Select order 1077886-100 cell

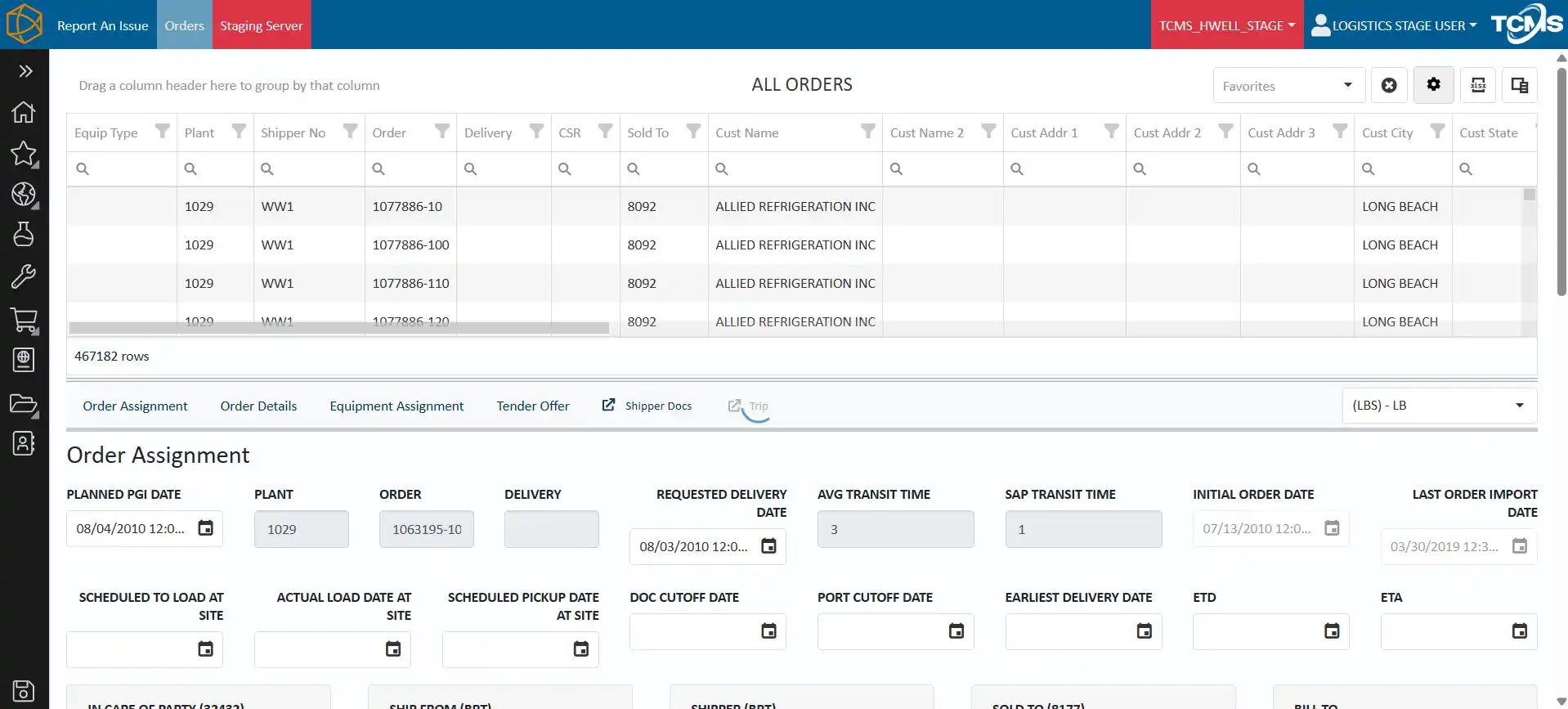coord(410,245)
